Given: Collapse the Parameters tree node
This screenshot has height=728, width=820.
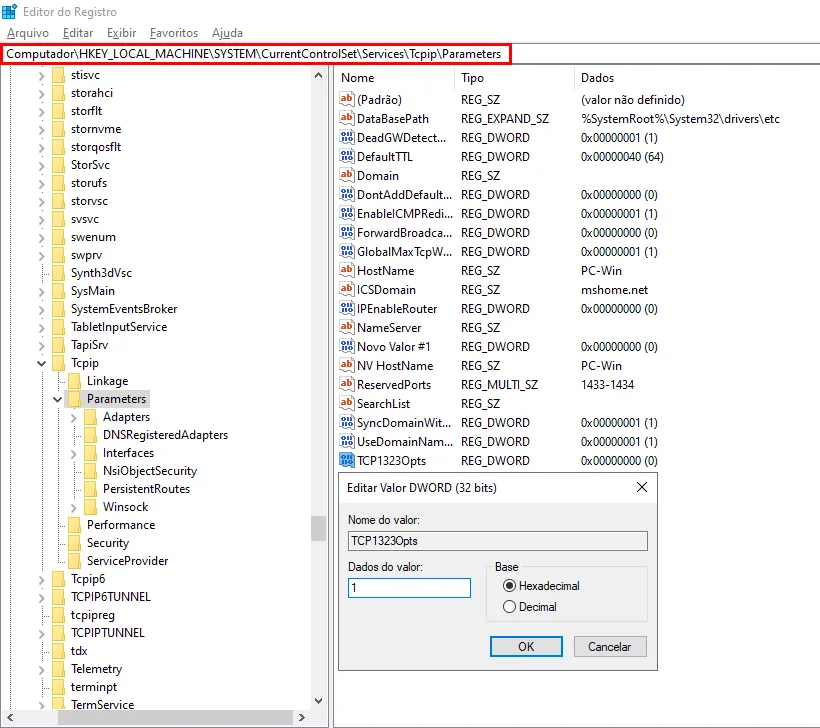Looking at the screenshot, I should 58,399.
